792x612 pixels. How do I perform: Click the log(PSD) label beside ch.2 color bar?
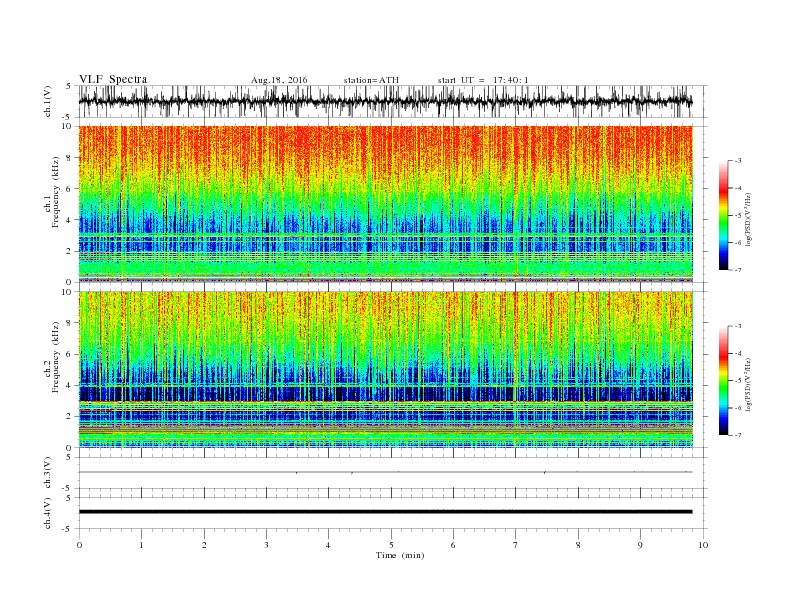click(x=748, y=386)
